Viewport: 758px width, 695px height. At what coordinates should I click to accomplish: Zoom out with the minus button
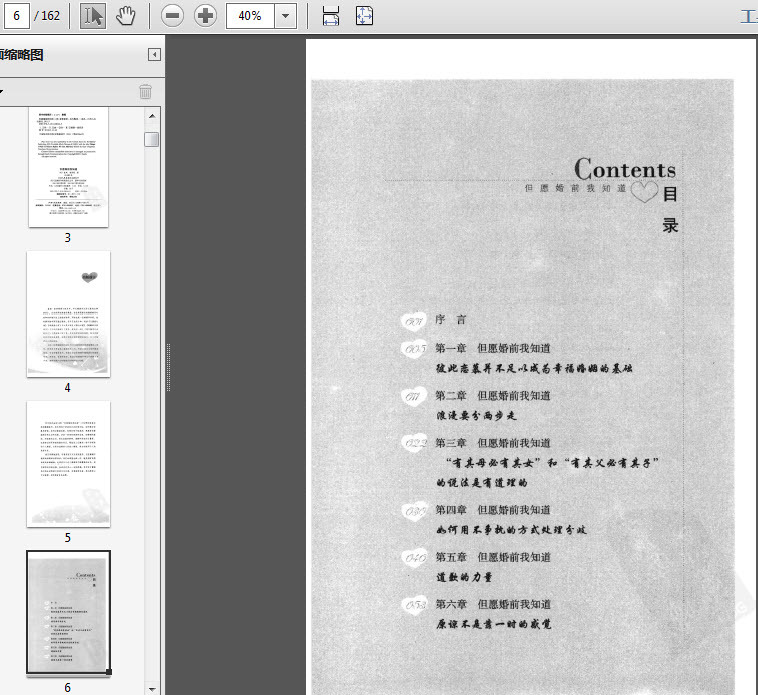(x=172, y=16)
